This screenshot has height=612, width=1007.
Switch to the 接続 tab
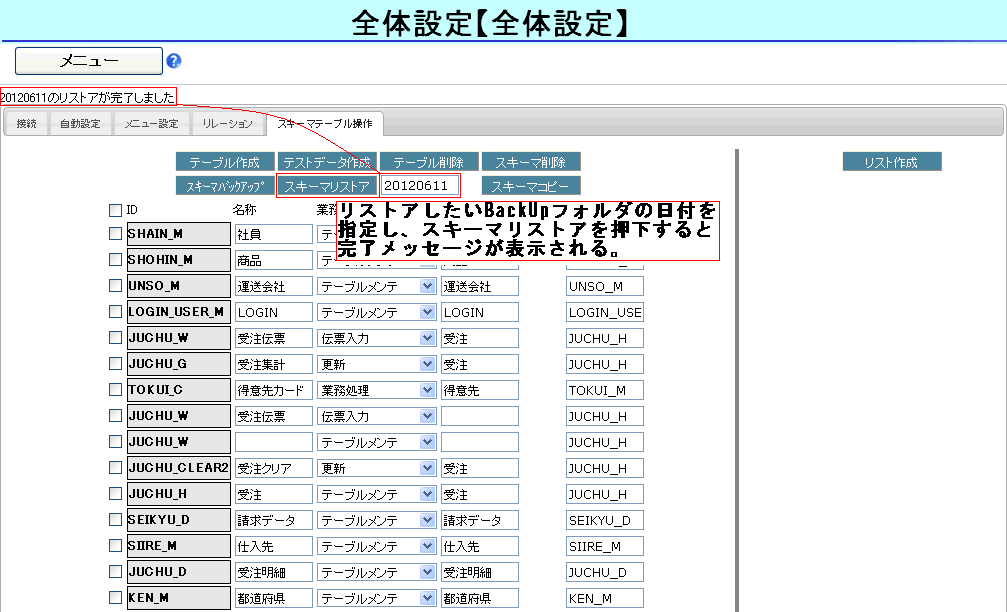[x=26, y=124]
